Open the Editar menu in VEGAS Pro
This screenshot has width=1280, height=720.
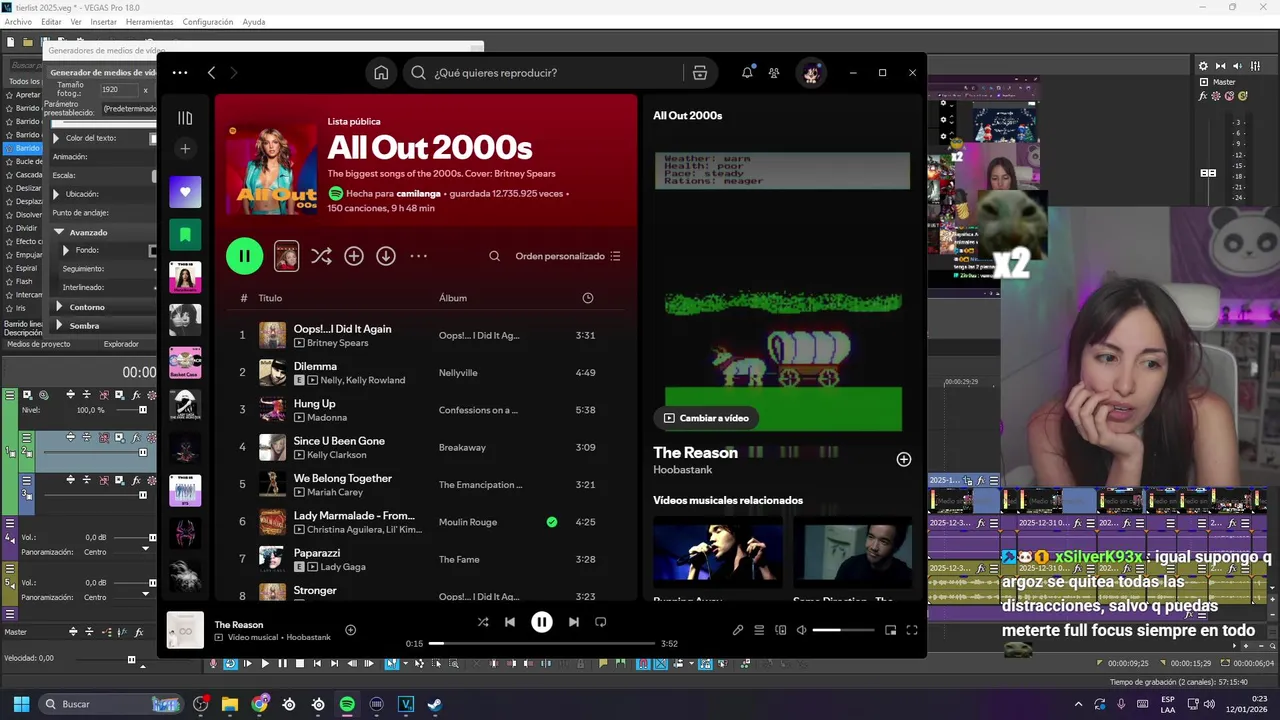pos(51,22)
